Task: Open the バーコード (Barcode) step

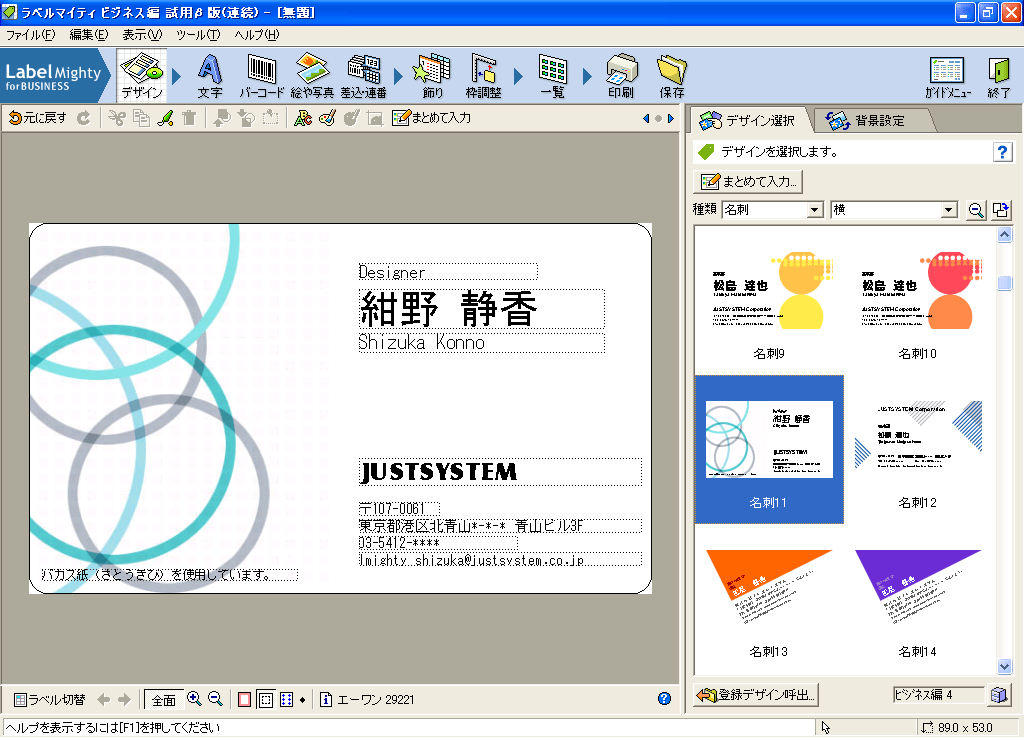Action: [x=262, y=76]
